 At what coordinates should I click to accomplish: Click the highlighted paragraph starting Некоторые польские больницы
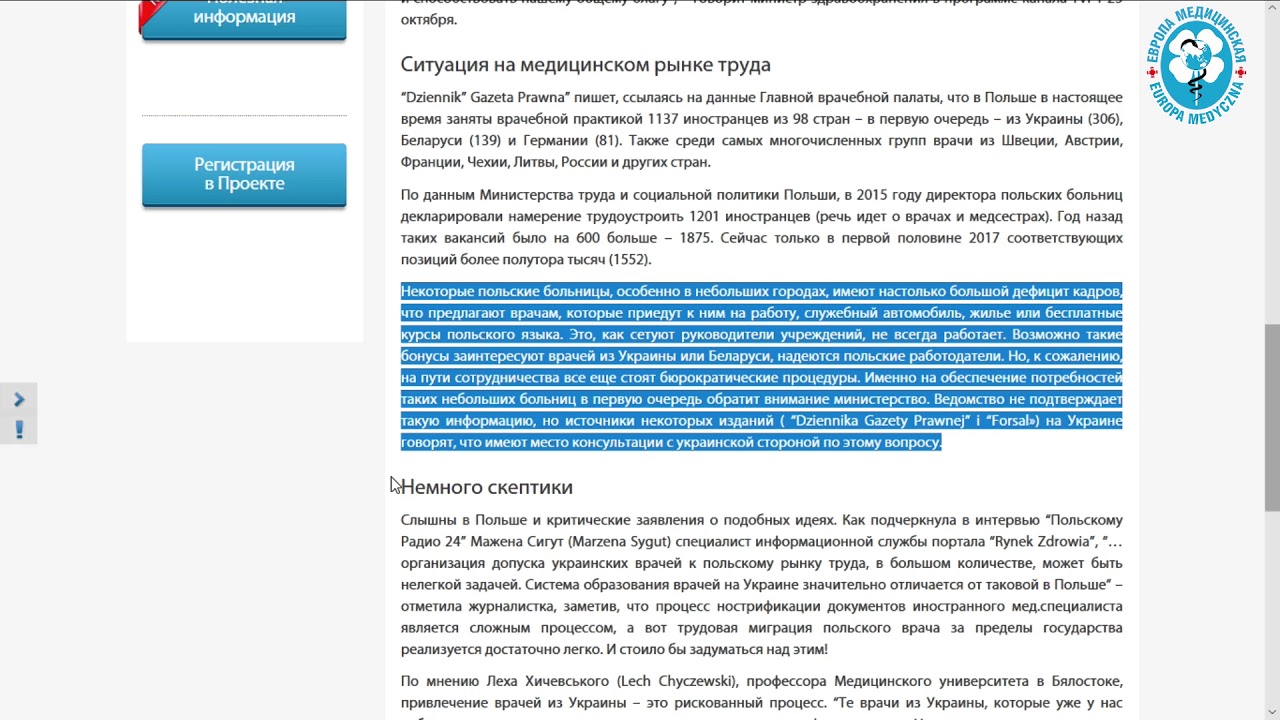(761, 366)
